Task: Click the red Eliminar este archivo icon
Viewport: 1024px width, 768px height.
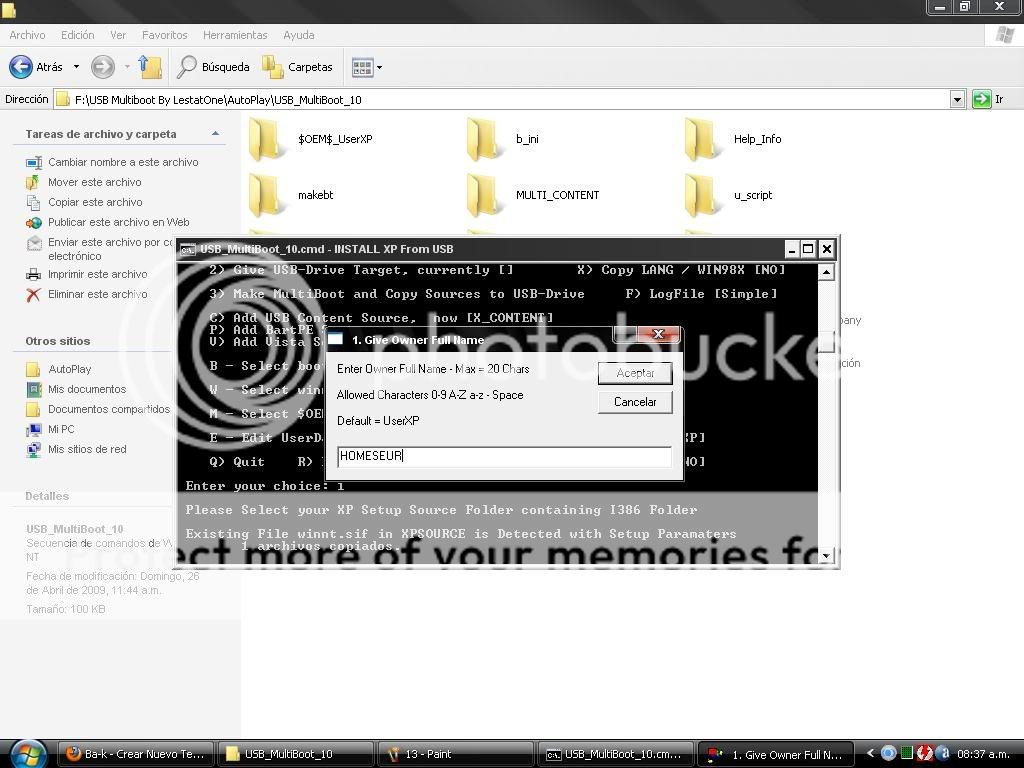Action: (x=33, y=295)
